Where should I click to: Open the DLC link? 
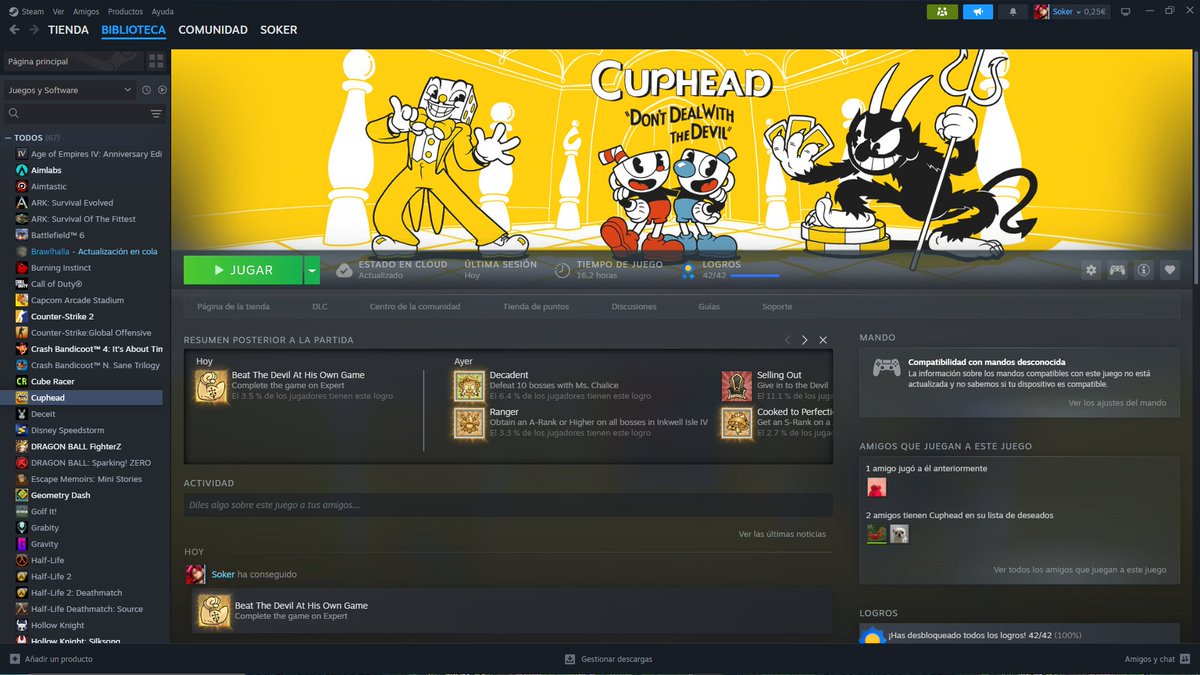pos(320,307)
